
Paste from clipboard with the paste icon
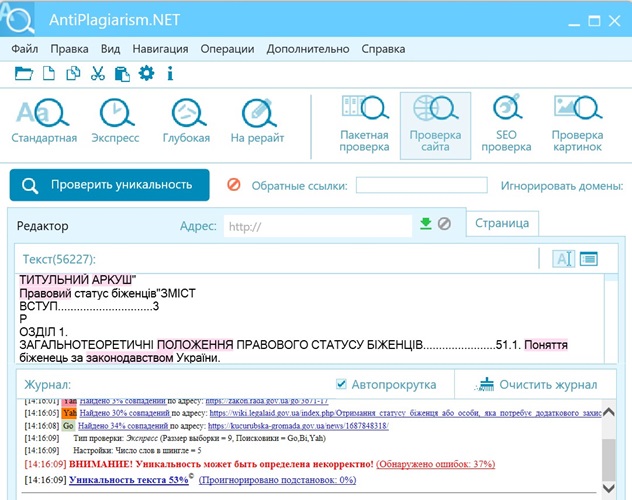[122, 74]
